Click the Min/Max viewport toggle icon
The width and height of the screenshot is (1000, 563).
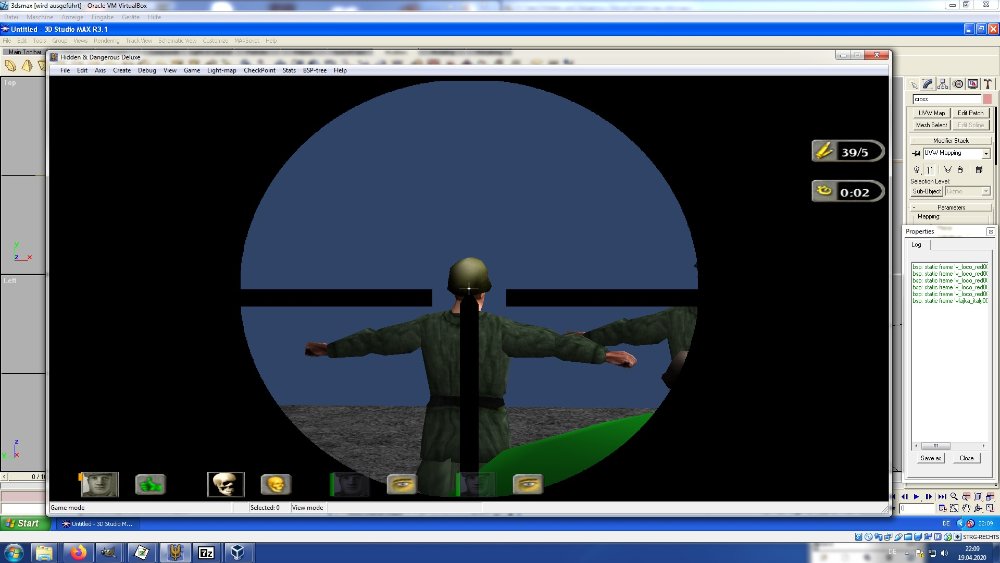click(x=990, y=508)
